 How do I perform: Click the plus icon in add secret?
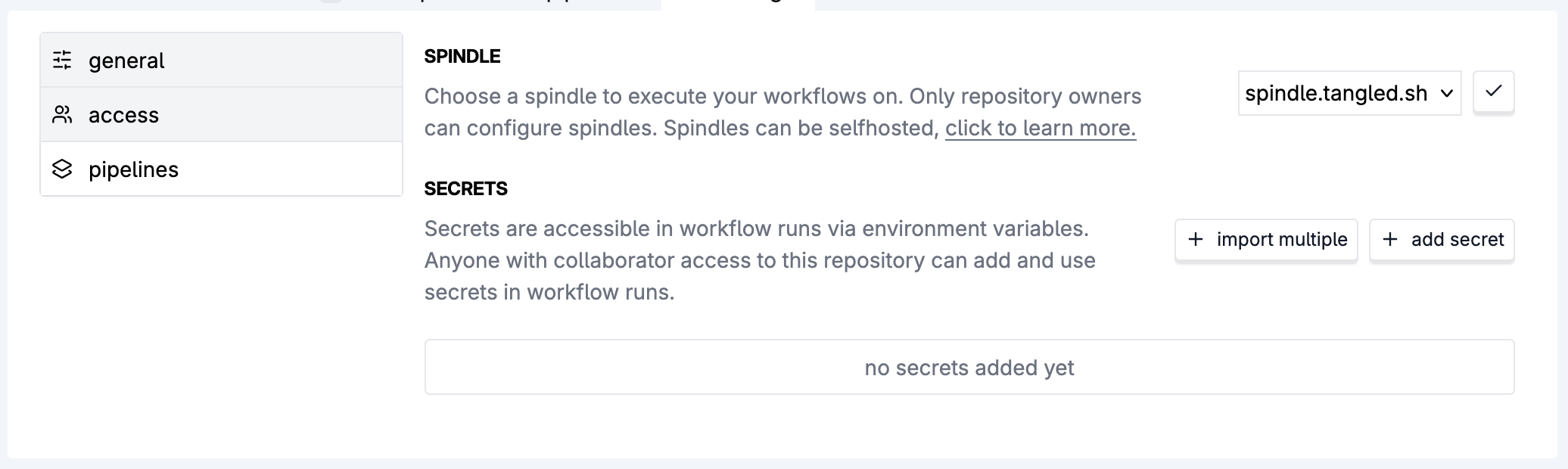pos(1390,239)
